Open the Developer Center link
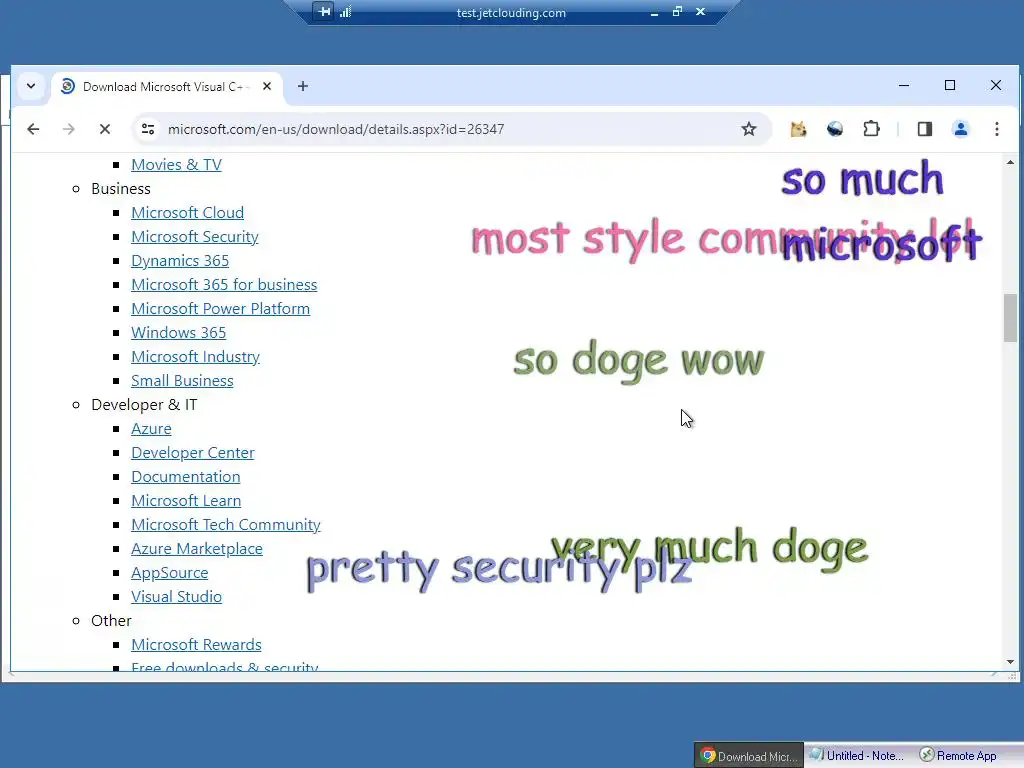Image resolution: width=1024 pixels, height=768 pixels. [x=193, y=453]
